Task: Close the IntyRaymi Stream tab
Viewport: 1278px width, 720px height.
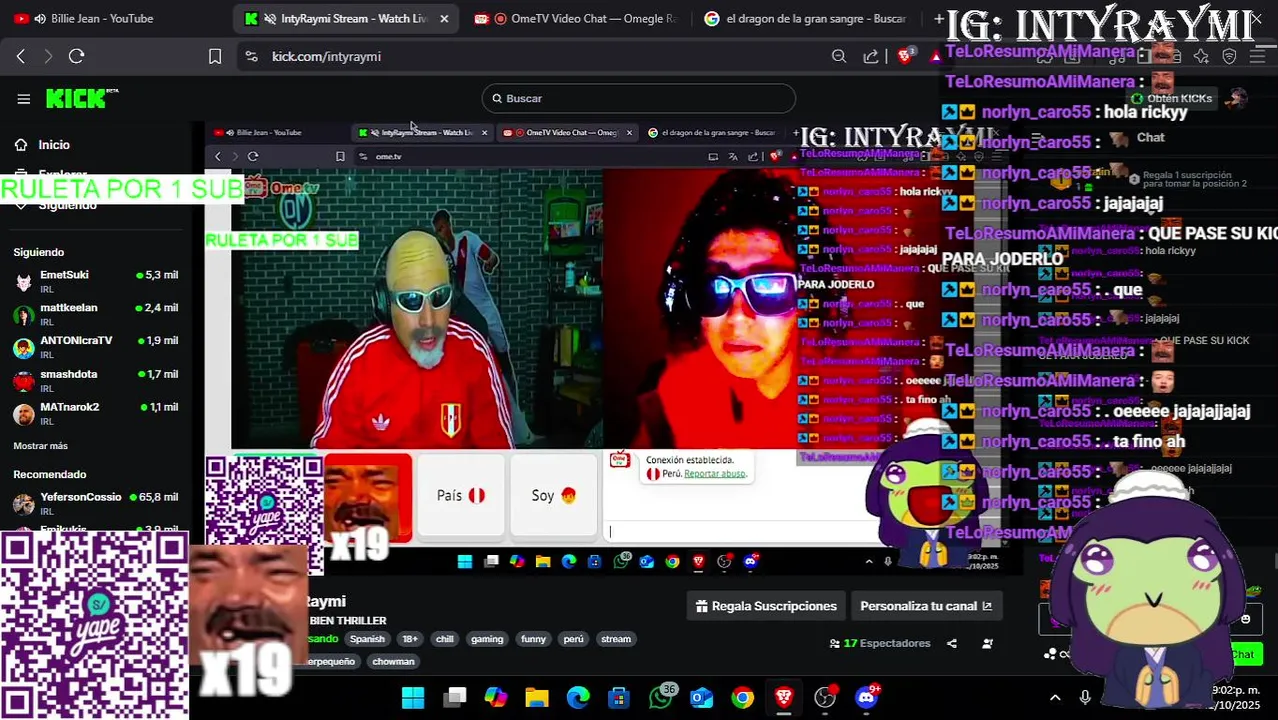Action: pos(444,18)
